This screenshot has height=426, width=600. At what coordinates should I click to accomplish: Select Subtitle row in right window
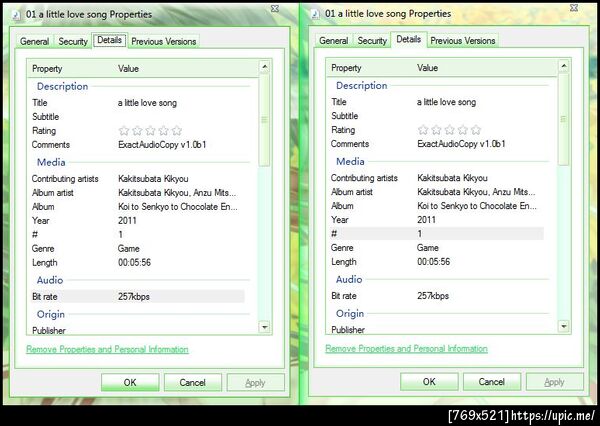(437, 116)
